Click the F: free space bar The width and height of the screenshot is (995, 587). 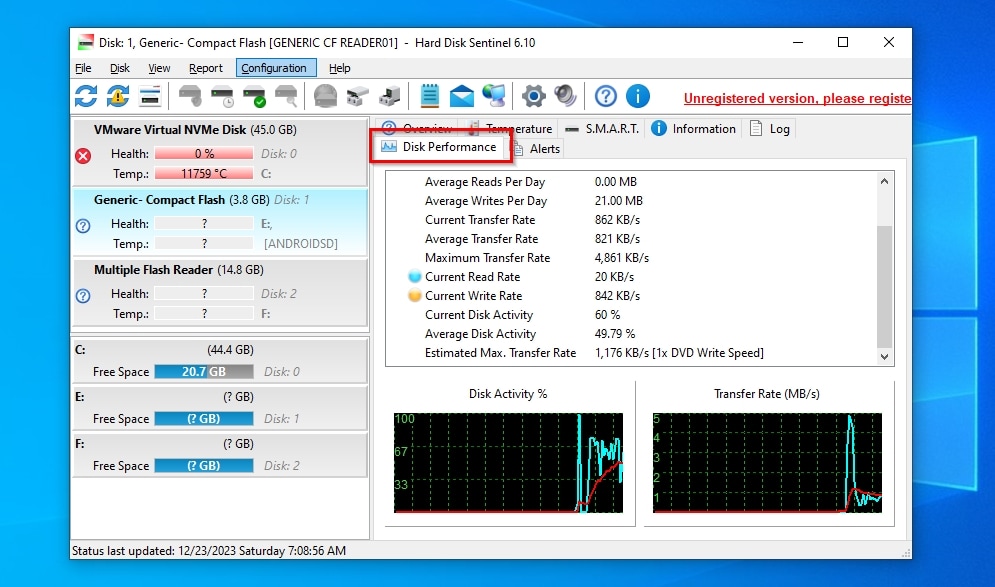pos(204,466)
